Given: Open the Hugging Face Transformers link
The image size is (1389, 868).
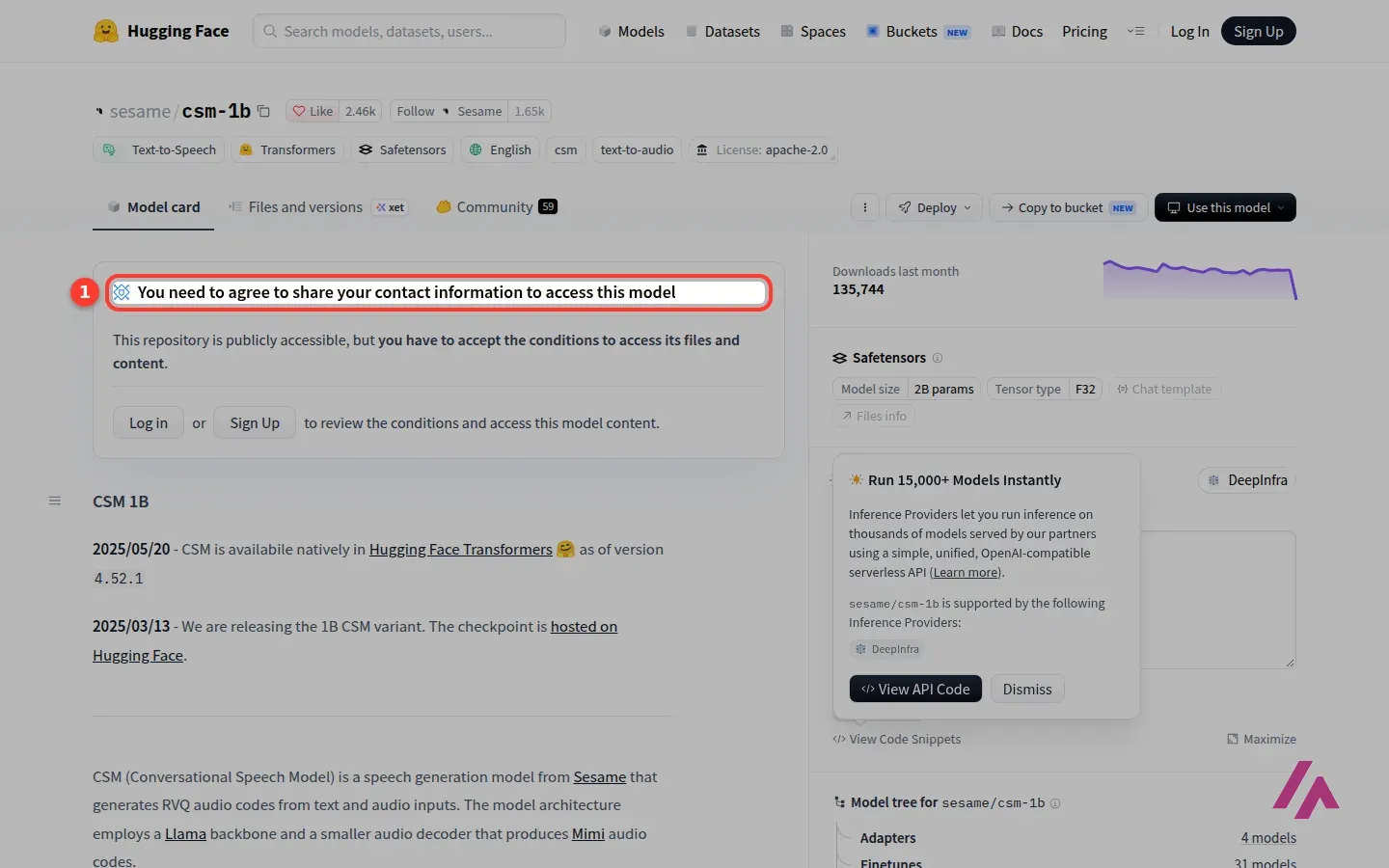Looking at the screenshot, I should click(461, 549).
